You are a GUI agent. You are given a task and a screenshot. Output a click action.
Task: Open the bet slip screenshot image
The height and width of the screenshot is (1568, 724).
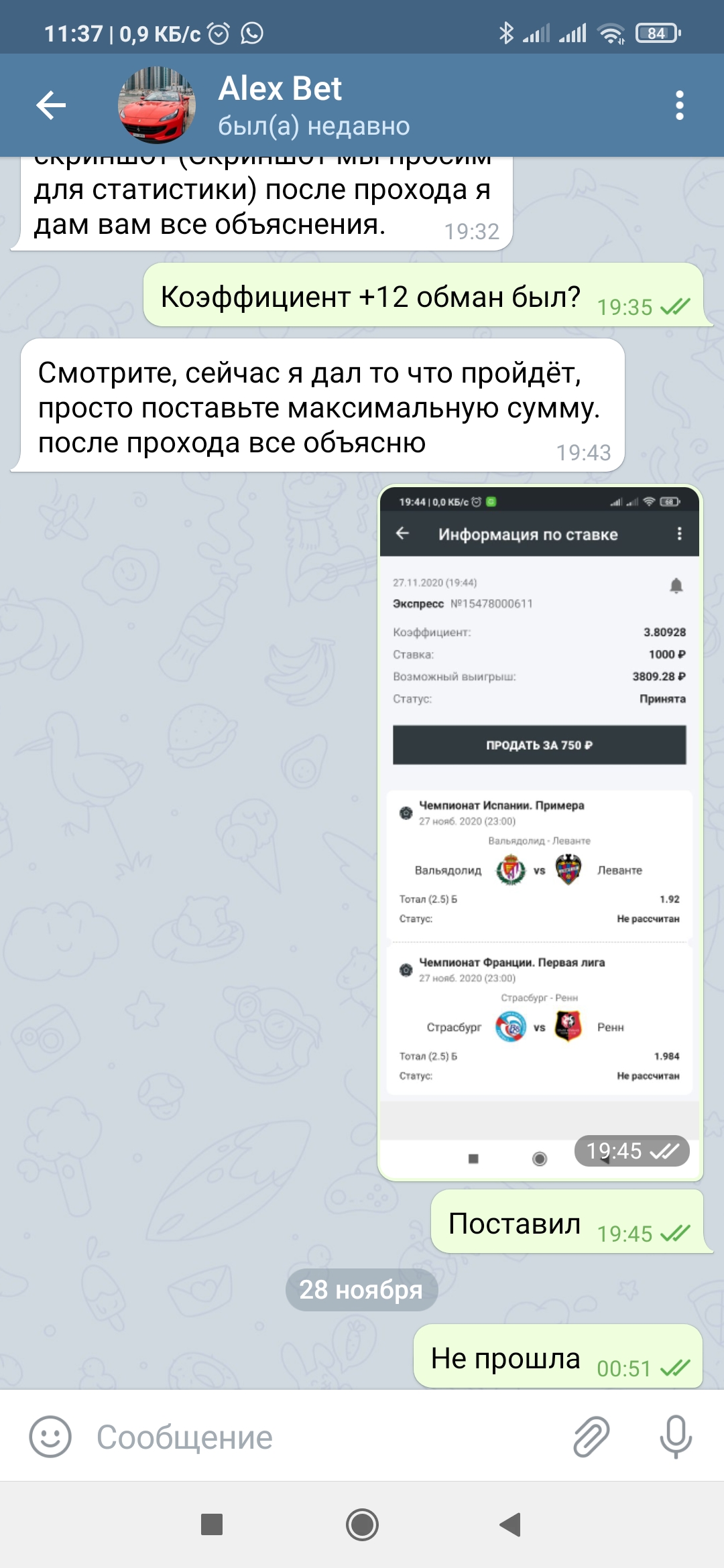click(x=540, y=832)
